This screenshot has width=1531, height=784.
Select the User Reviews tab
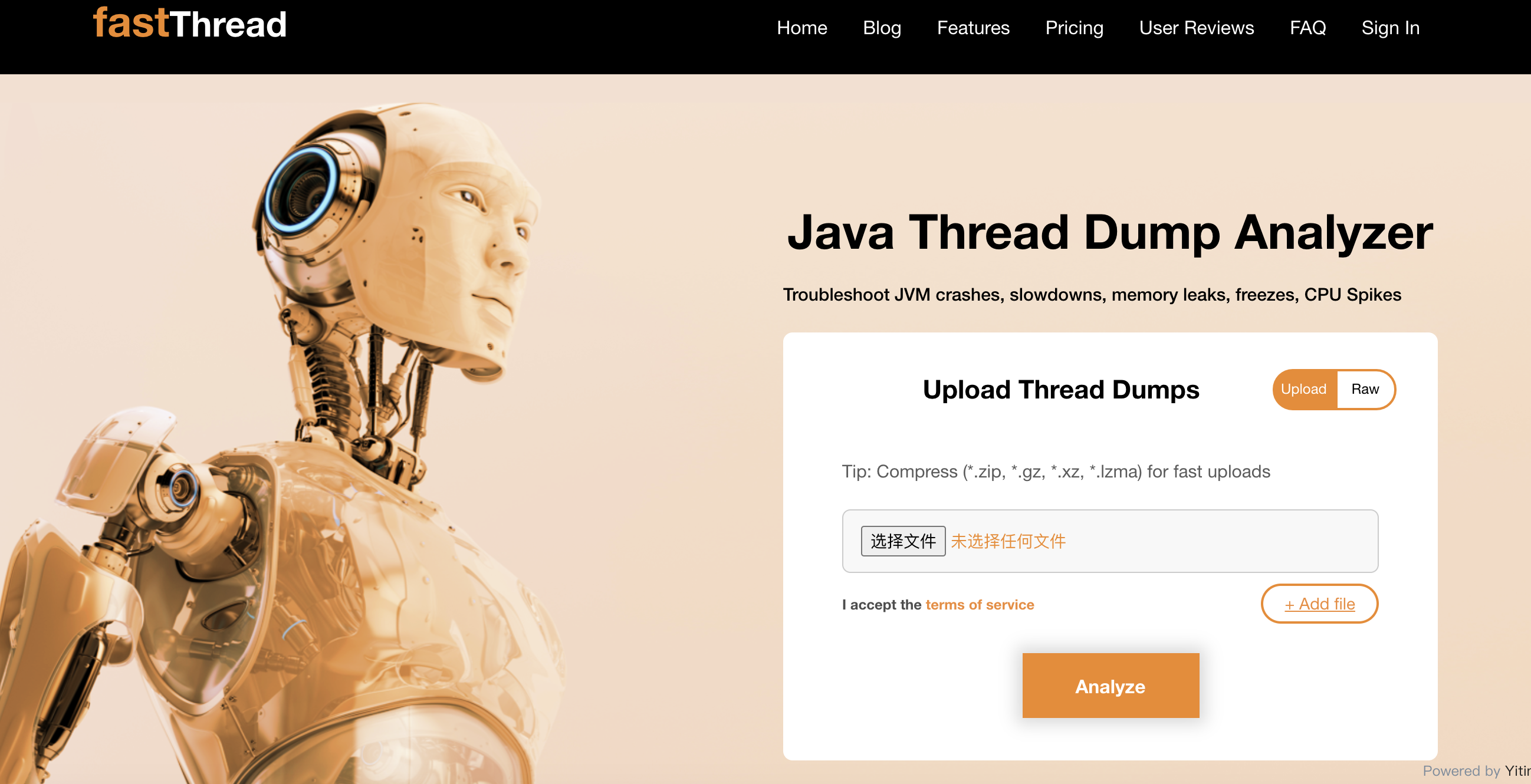click(1197, 28)
